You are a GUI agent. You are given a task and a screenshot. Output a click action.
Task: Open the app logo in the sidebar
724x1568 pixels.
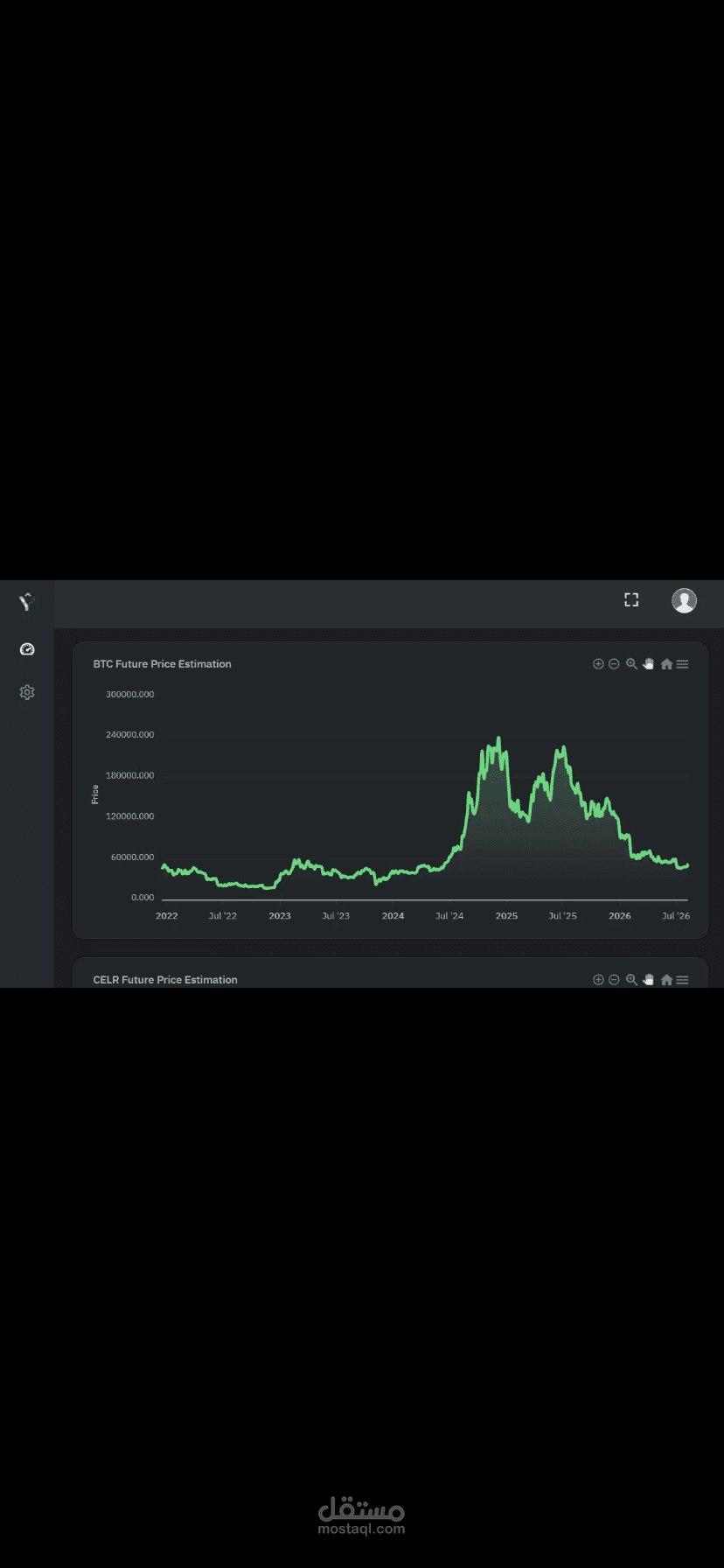(27, 601)
